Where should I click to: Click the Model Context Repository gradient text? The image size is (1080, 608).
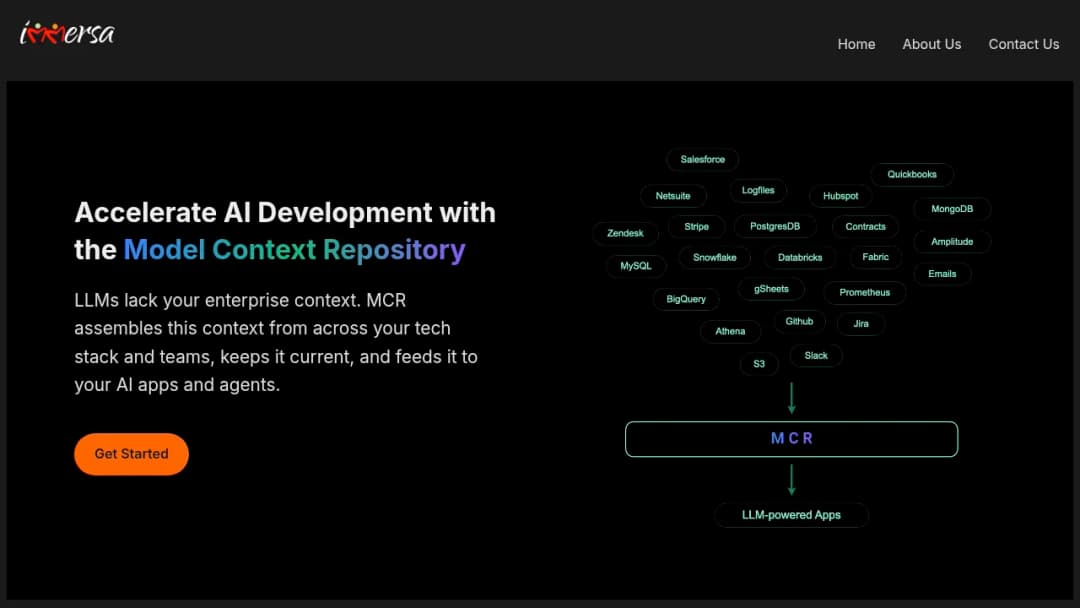tap(294, 250)
